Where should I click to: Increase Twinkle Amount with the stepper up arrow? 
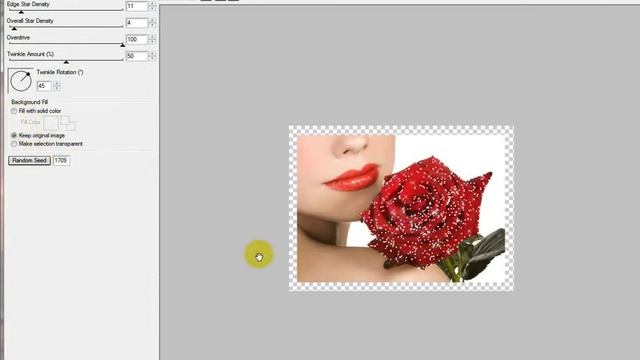152,54
